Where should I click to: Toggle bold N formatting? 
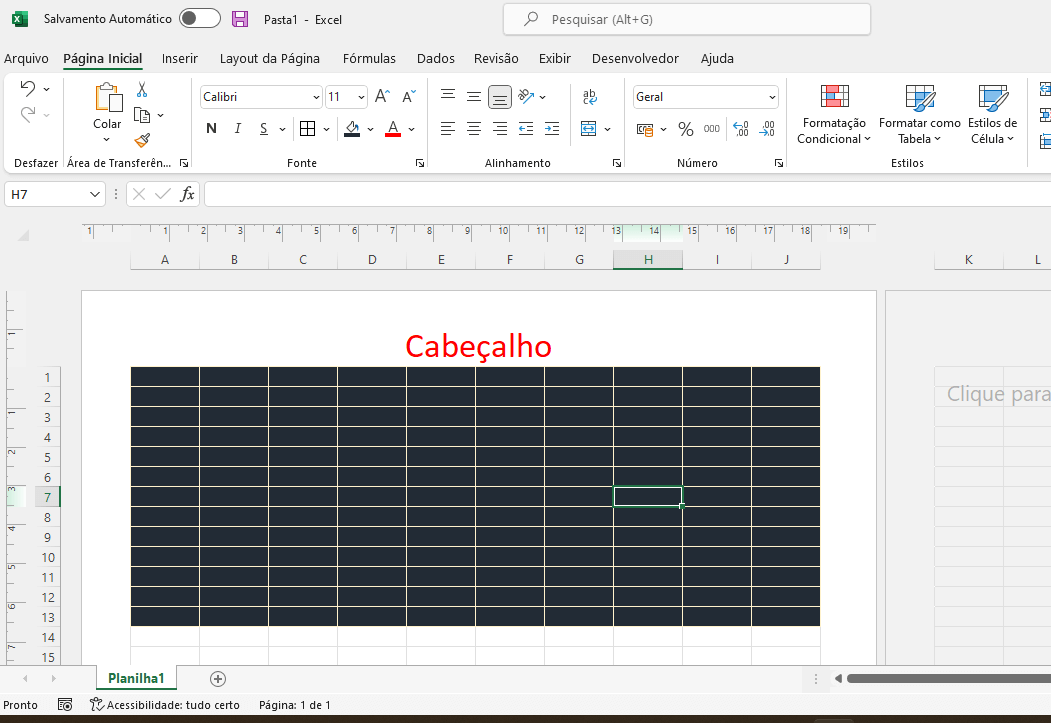click(211, 129)
